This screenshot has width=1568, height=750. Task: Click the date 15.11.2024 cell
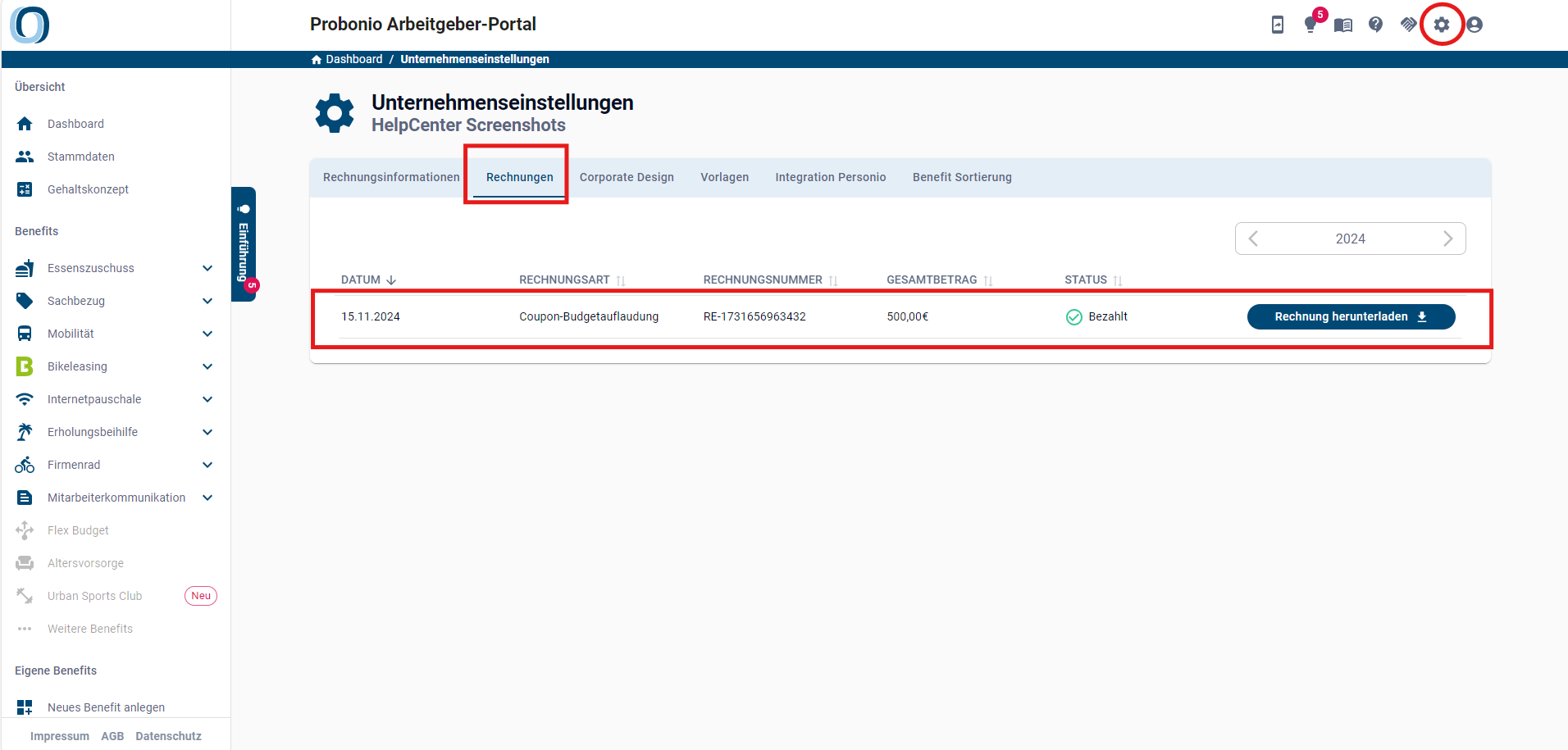point(371,316)
